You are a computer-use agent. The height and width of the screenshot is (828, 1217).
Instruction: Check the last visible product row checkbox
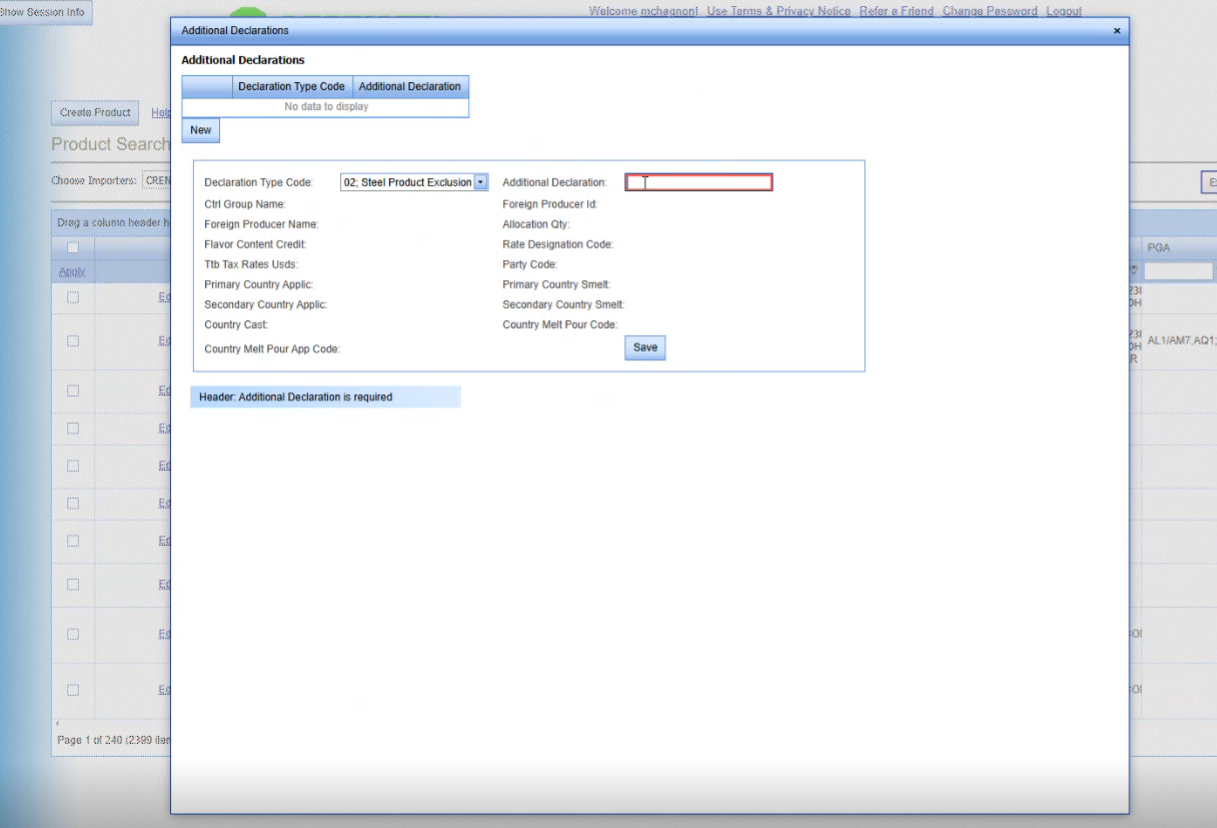coord(73,689)
